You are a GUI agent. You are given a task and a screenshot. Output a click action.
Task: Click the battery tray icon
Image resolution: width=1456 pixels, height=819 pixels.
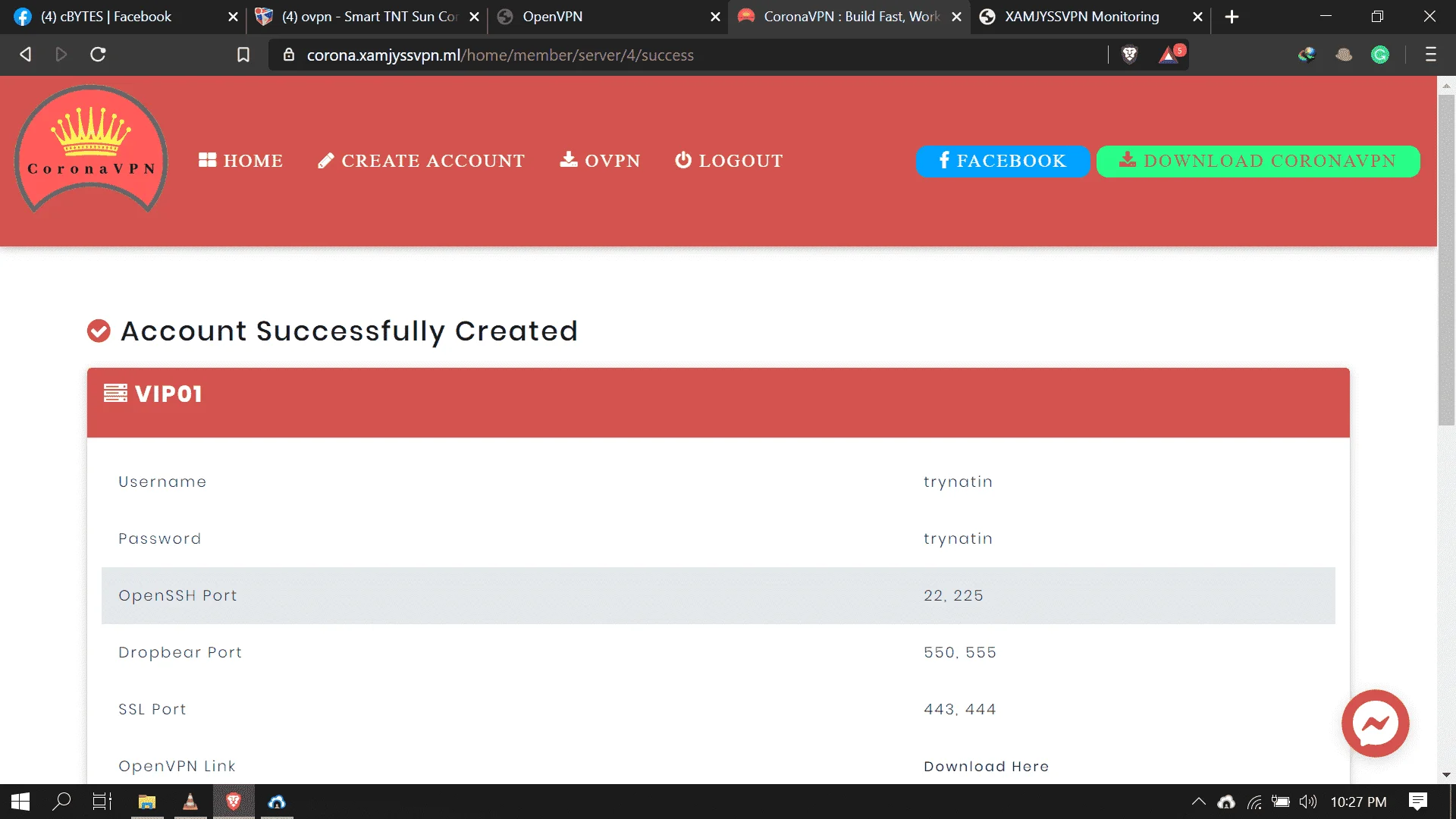pyautogui.click(x=1281, y=802)
